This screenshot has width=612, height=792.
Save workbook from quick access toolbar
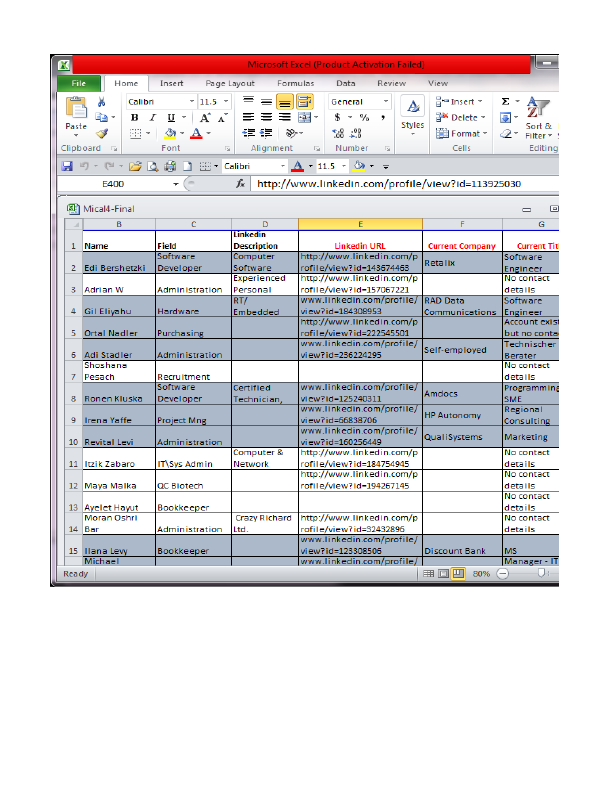coord(67,166)
